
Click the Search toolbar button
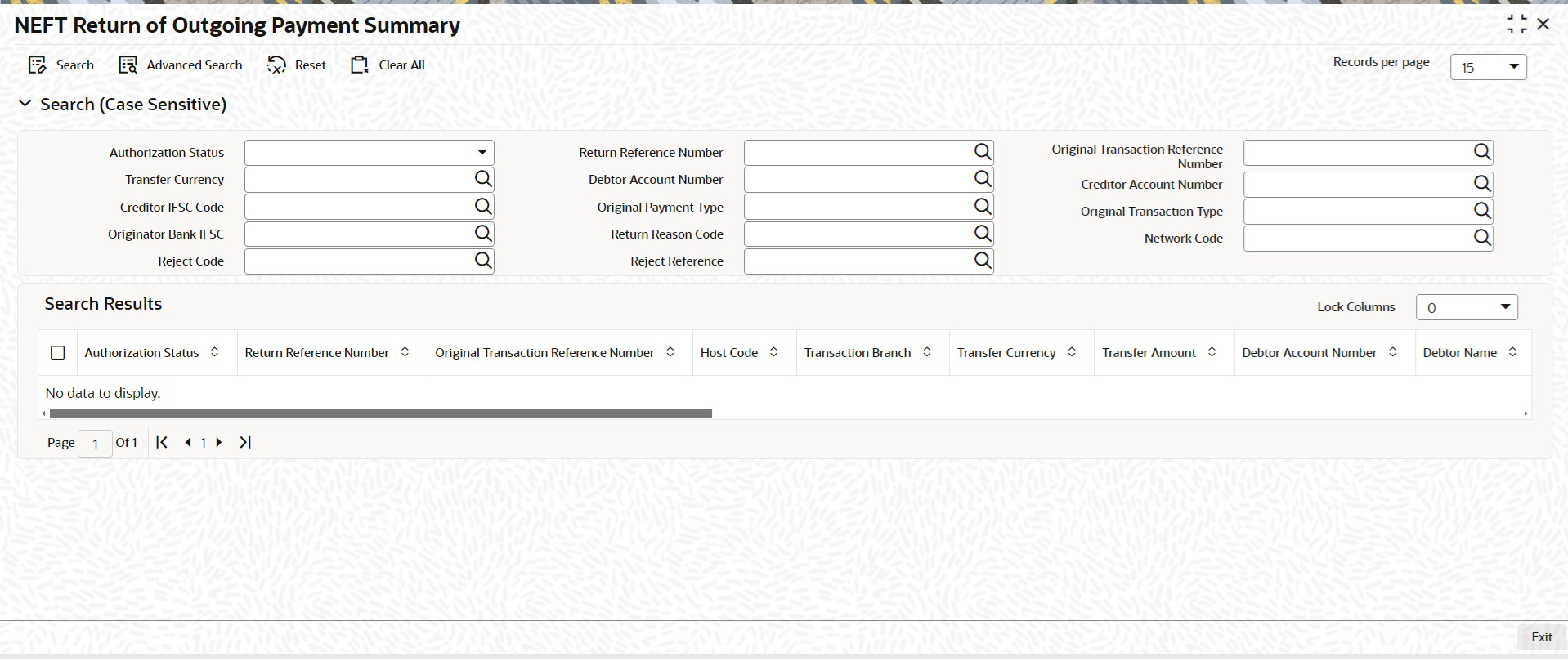click(61, 65)
